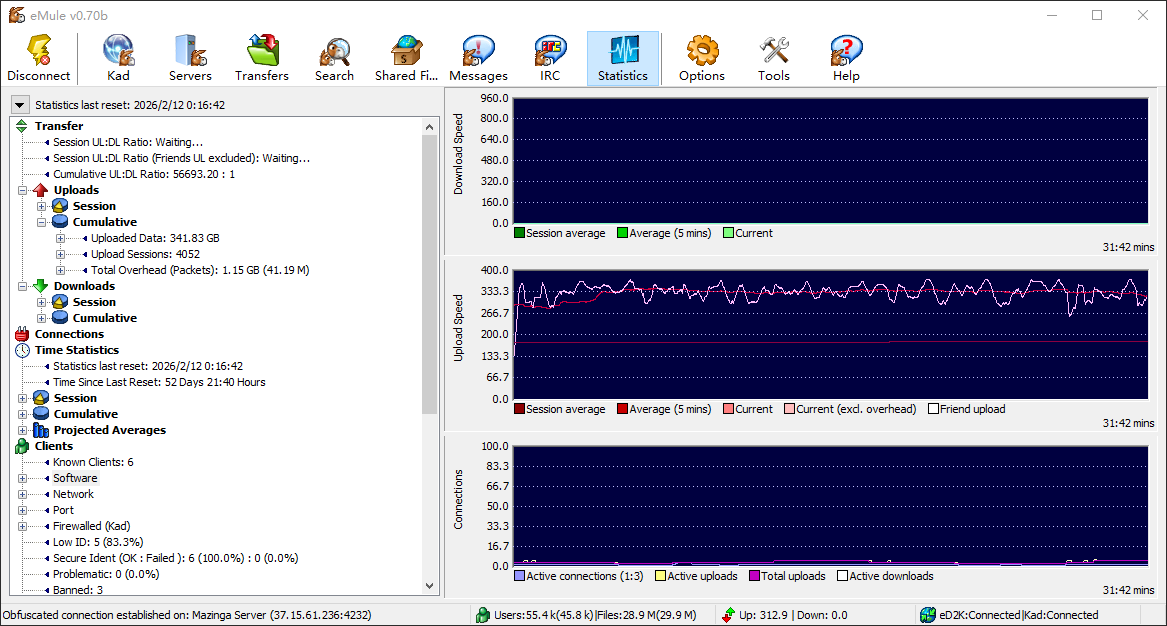Open the Messages window
The height and width of the screenshot is (626, 1167).
click(478, 58)
